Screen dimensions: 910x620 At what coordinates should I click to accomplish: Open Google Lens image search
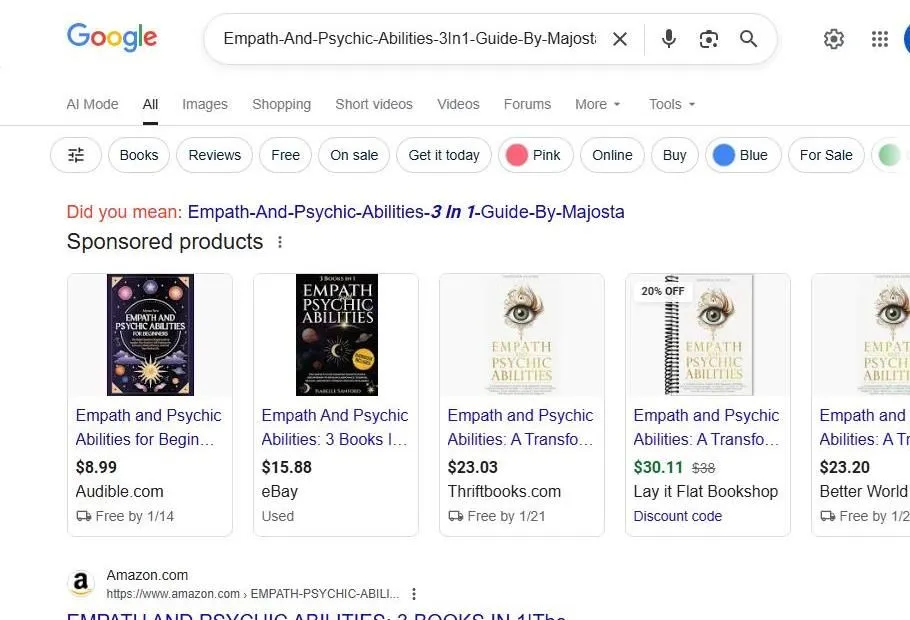pyautogui.click(x=709, y=39)
